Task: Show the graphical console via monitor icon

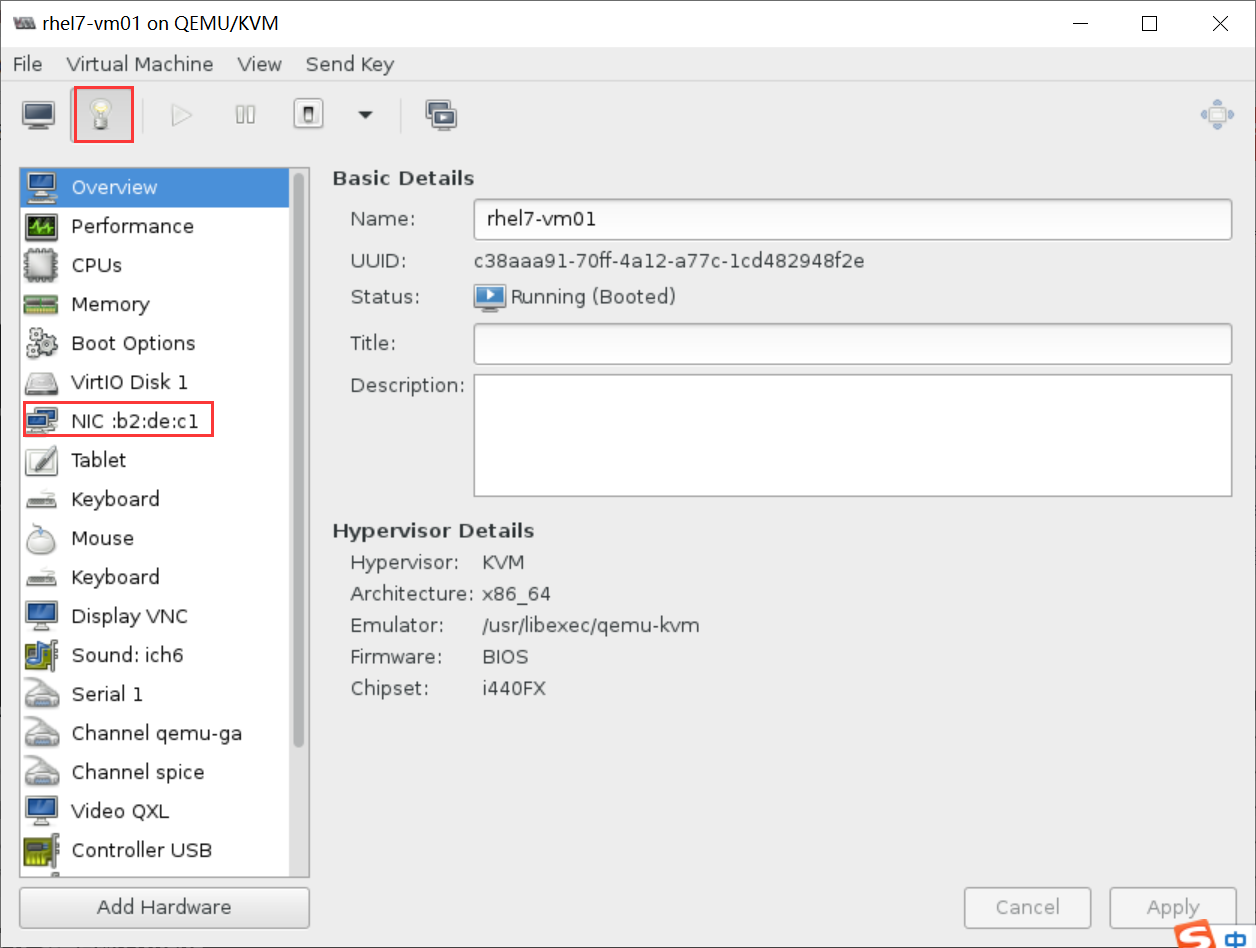Action: click(37, 114)
